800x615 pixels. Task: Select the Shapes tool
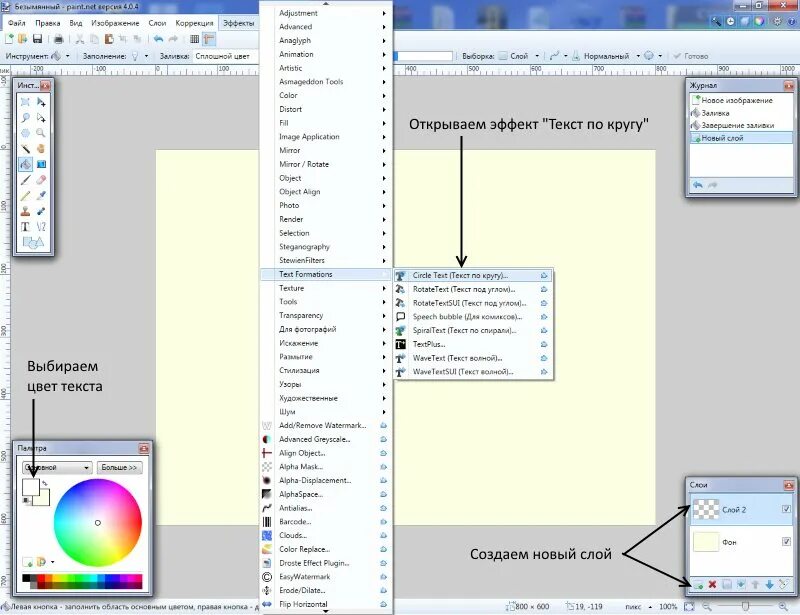coord(33,243)
